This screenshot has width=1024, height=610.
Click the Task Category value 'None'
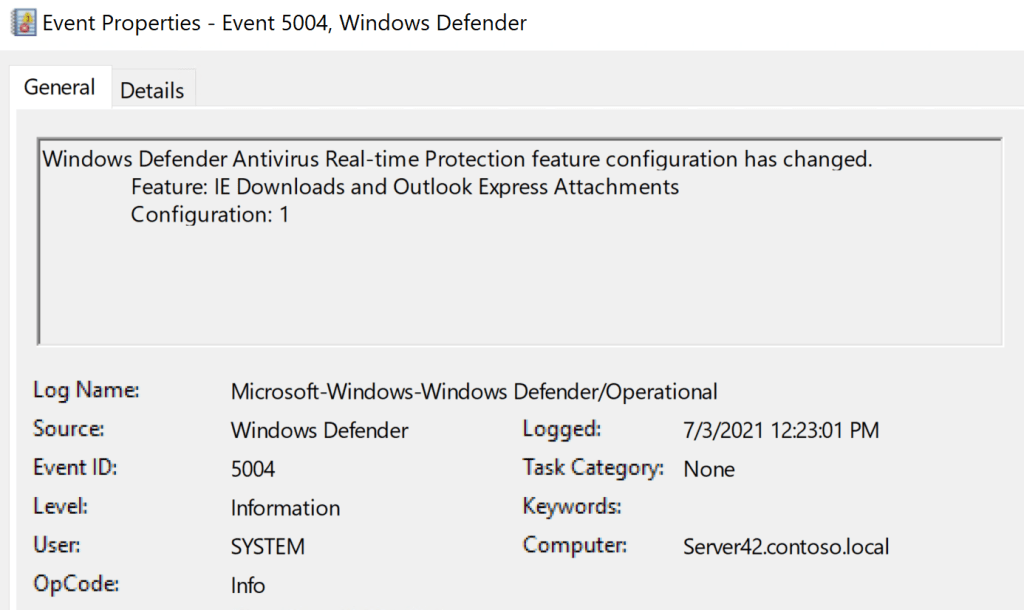click(x=709, y=469)
